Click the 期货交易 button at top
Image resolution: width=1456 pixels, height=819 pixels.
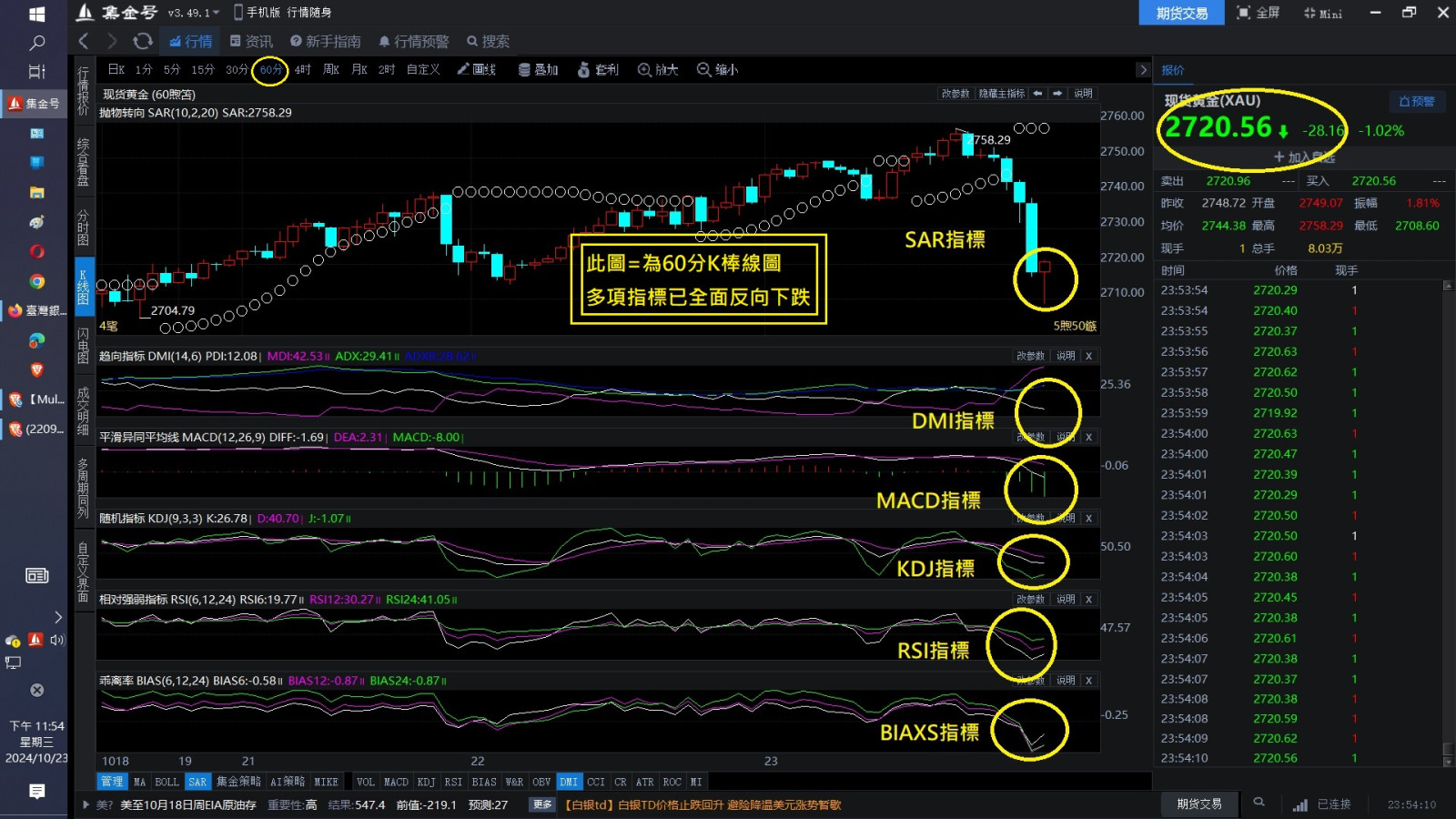1181,13
